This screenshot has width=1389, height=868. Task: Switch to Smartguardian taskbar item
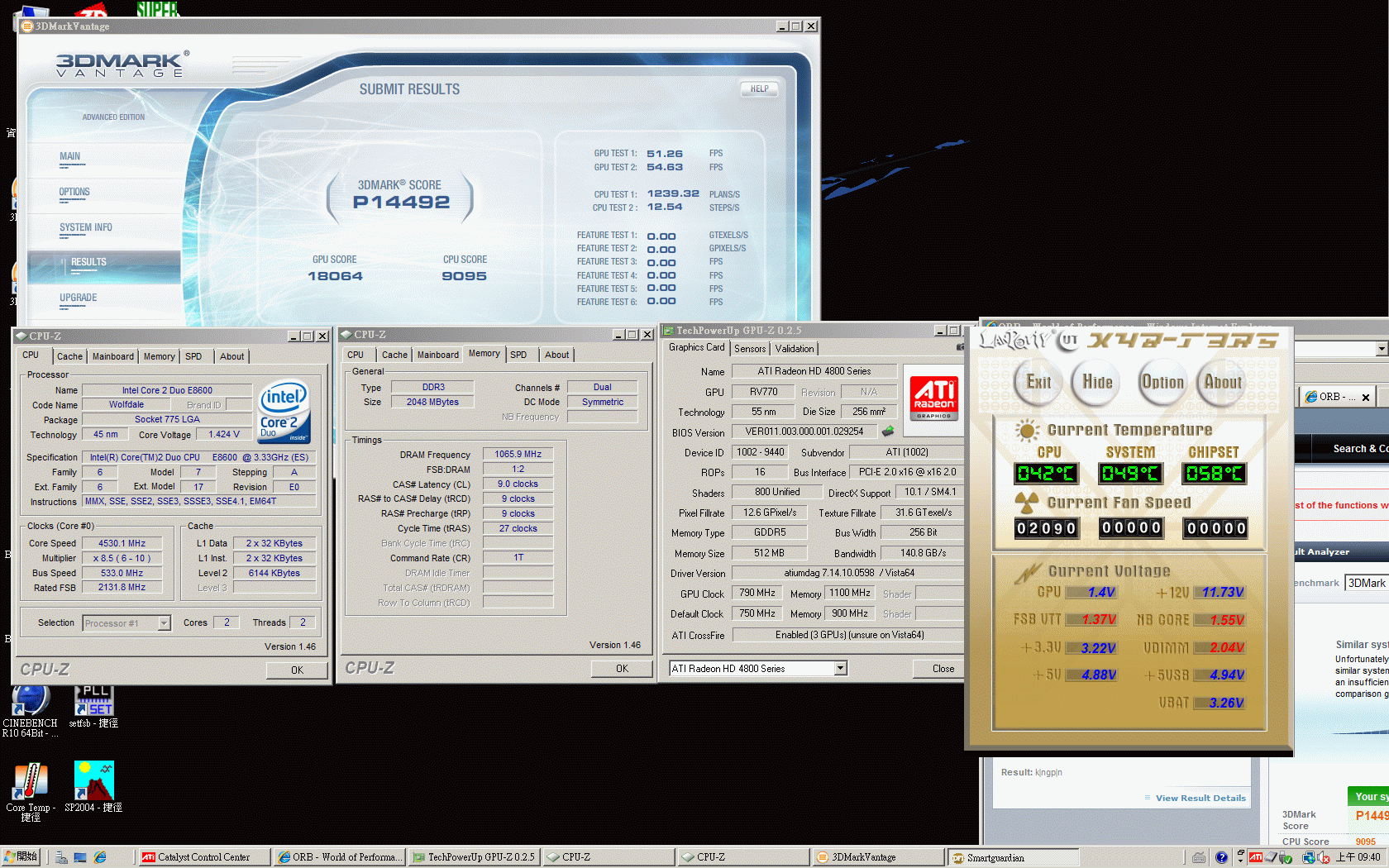(1013, 857)
